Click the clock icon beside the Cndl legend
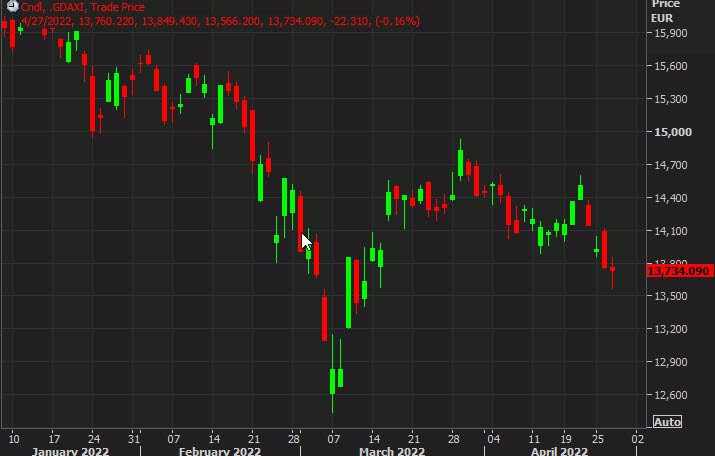Viewport: 715px width, 456px height. [12, 6]
